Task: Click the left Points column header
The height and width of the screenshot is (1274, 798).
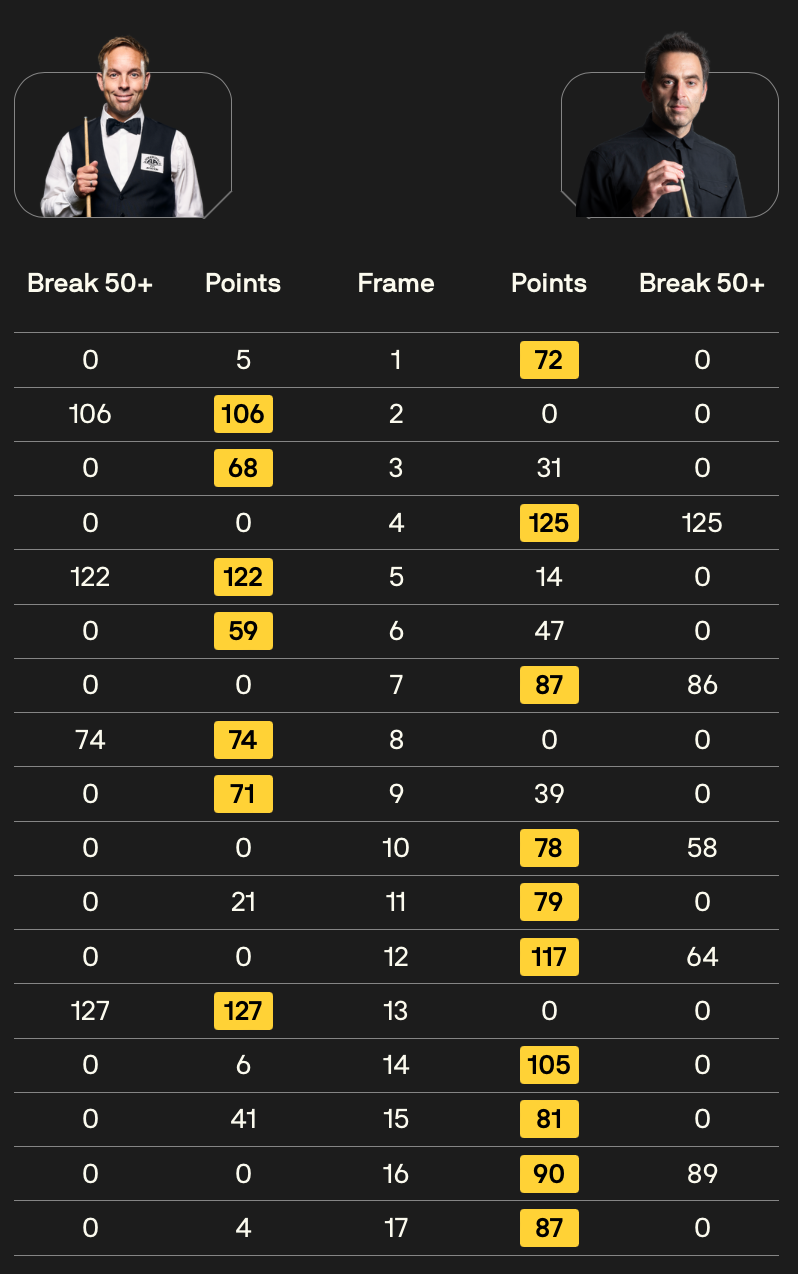Action: pos(243,283)
